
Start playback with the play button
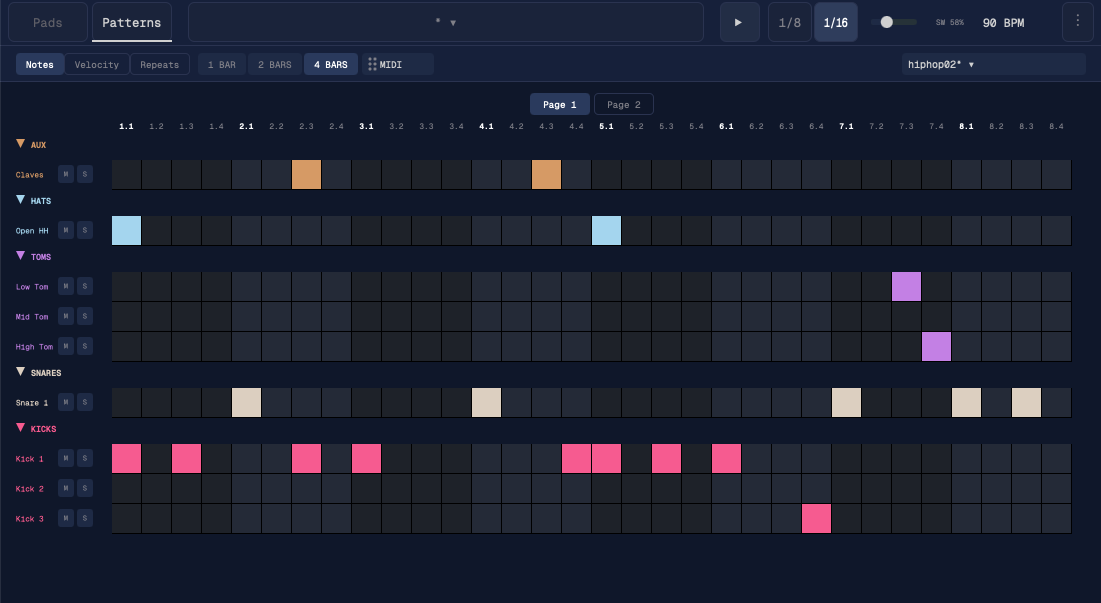pos(739,22)
